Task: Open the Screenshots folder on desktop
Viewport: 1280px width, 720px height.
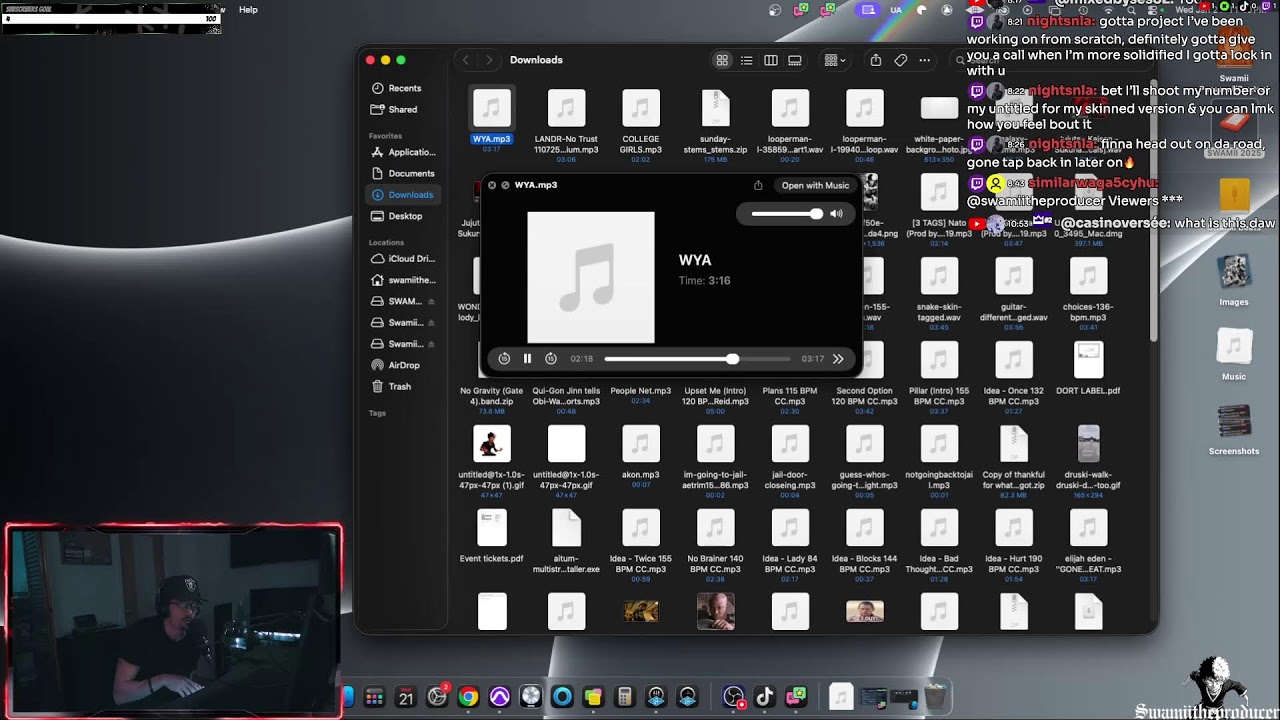Action: click(x=1234, y=429)
